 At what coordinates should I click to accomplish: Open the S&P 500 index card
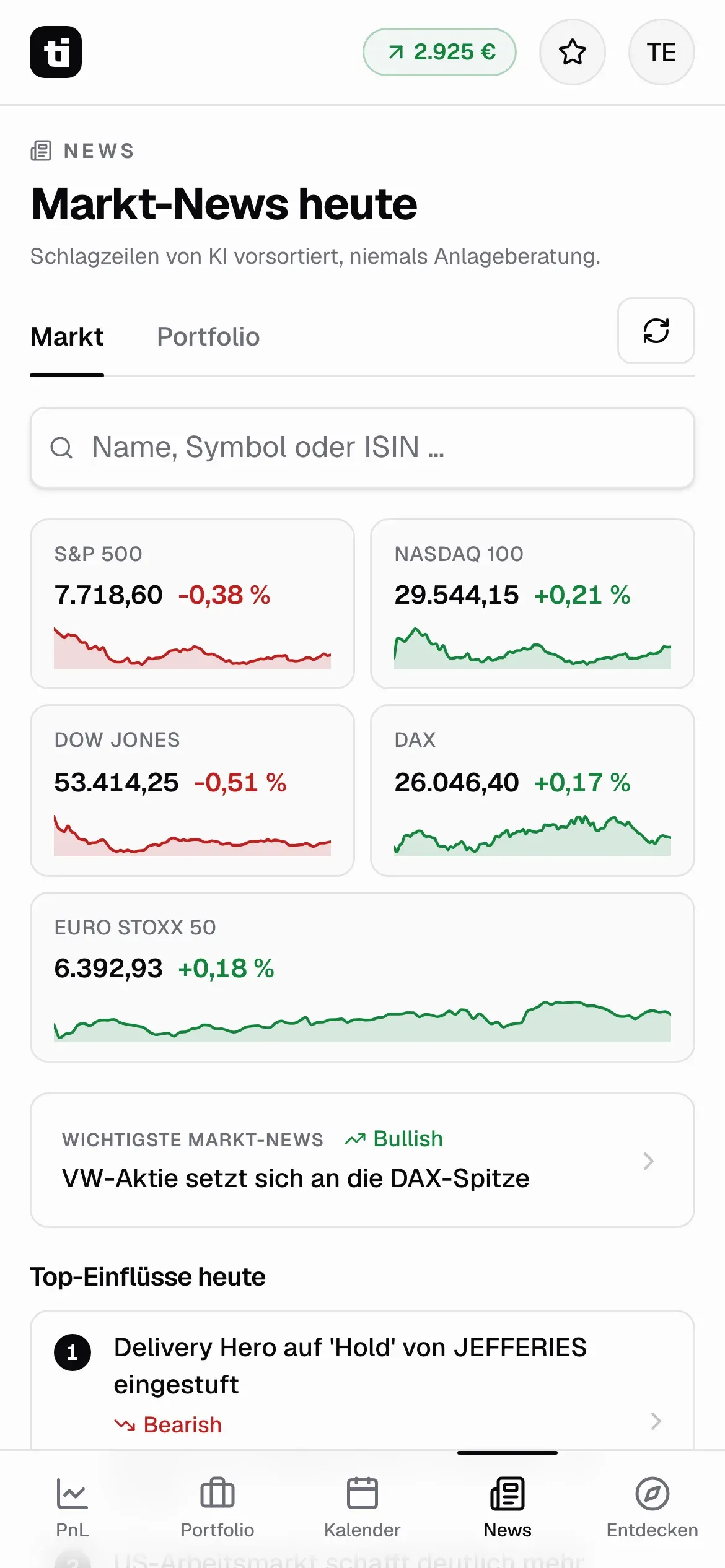click(193, 604)
